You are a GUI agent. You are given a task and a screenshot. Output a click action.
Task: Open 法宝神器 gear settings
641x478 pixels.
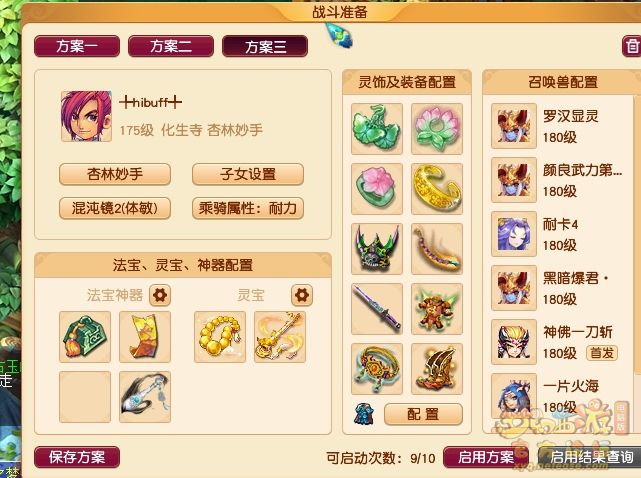pos(160,295)
